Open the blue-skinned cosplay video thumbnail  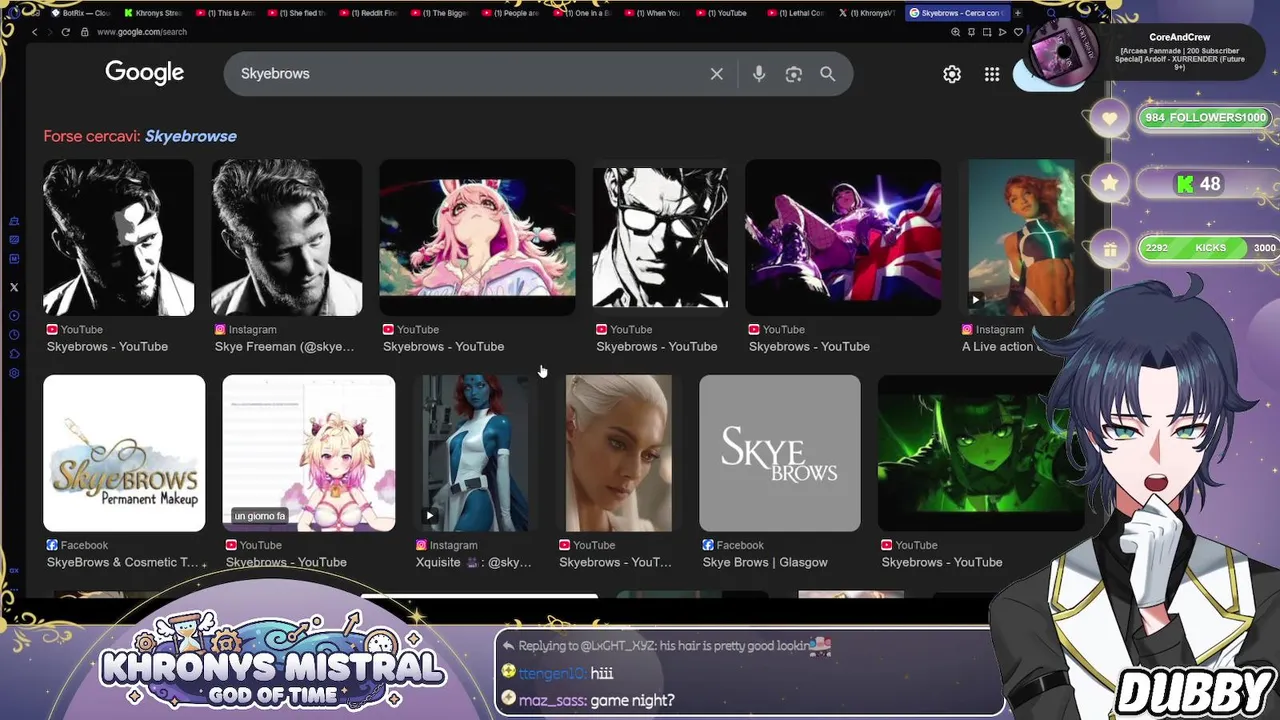click(x=475, y=453)
